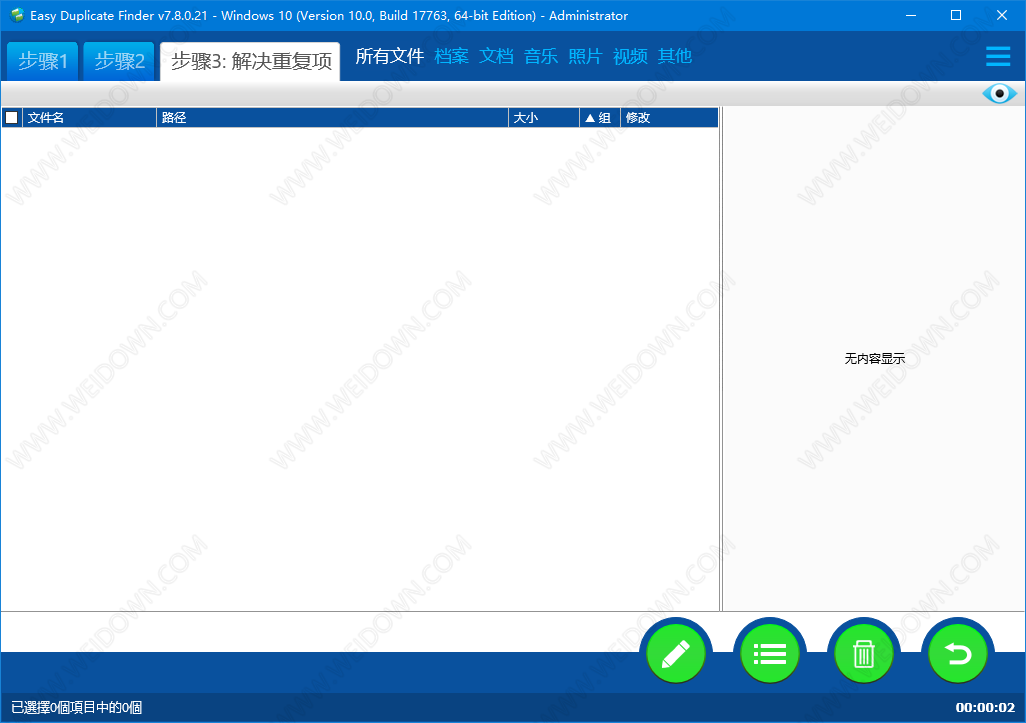Image resolution: width=1026 pixels, height=723 pixels.
Task: Click the green trash delete button
Action: point(864,654)
